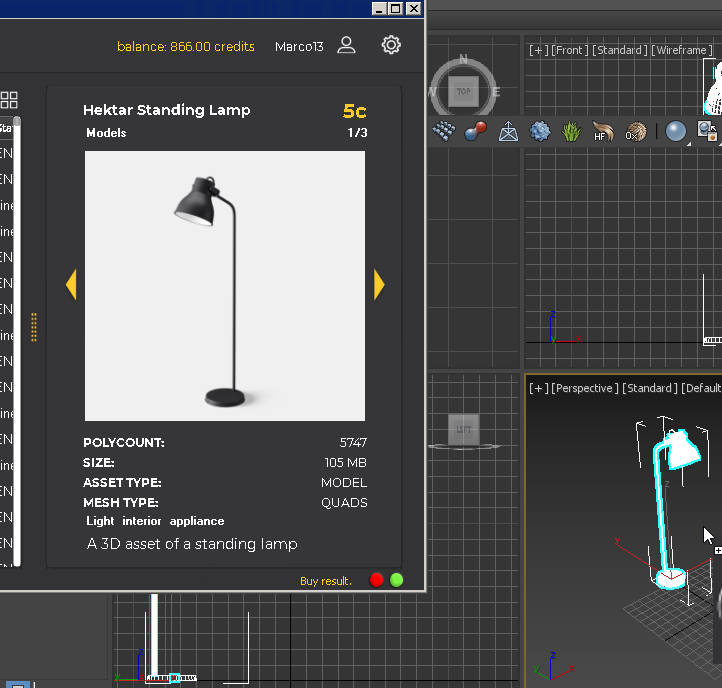Open Perspective viewport plus menu
The width and height of the screenshot is (722, 688).
(538, 388)
